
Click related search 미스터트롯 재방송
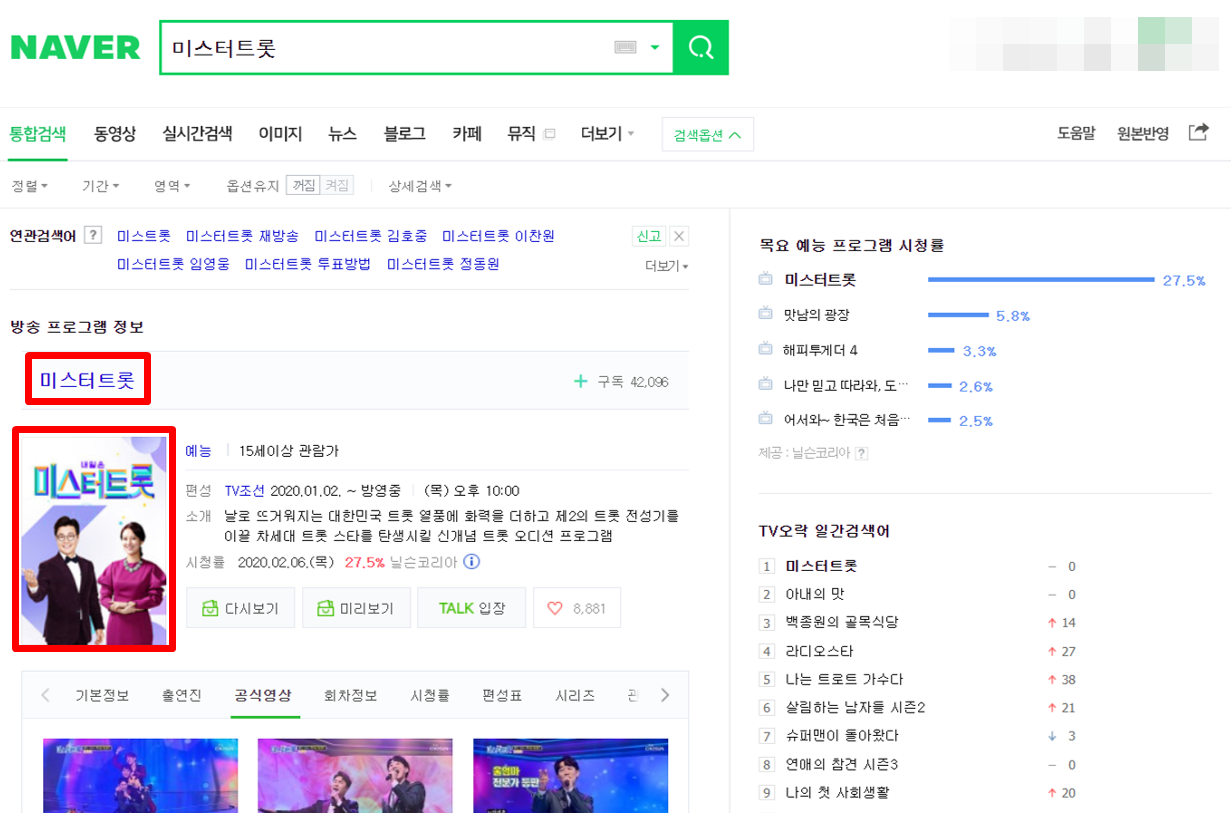[242, 236]
